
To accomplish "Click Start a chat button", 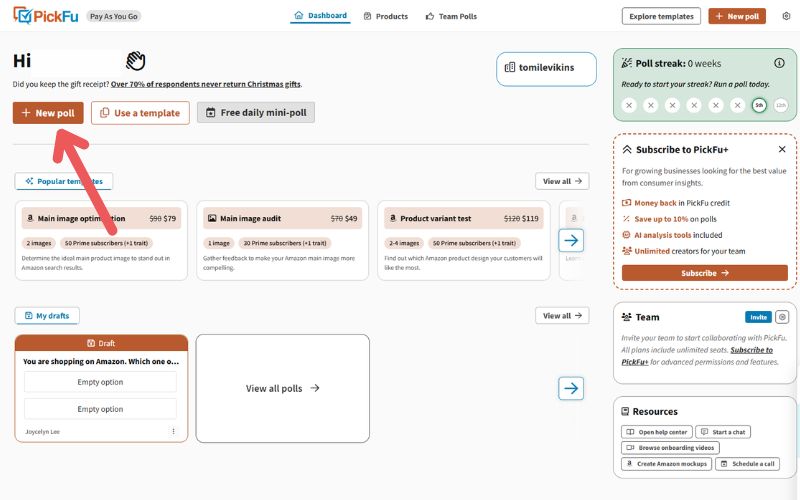I will click(x=723, y=432).
